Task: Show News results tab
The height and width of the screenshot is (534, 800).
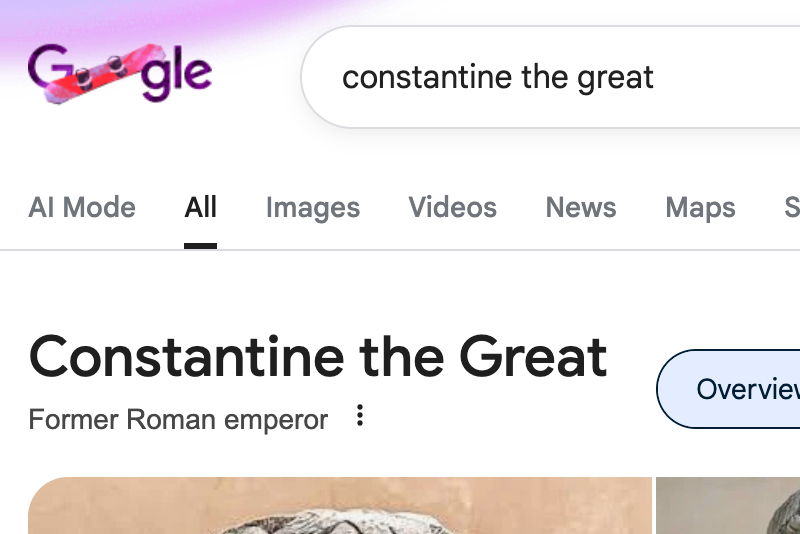Action: pos(580,207)
